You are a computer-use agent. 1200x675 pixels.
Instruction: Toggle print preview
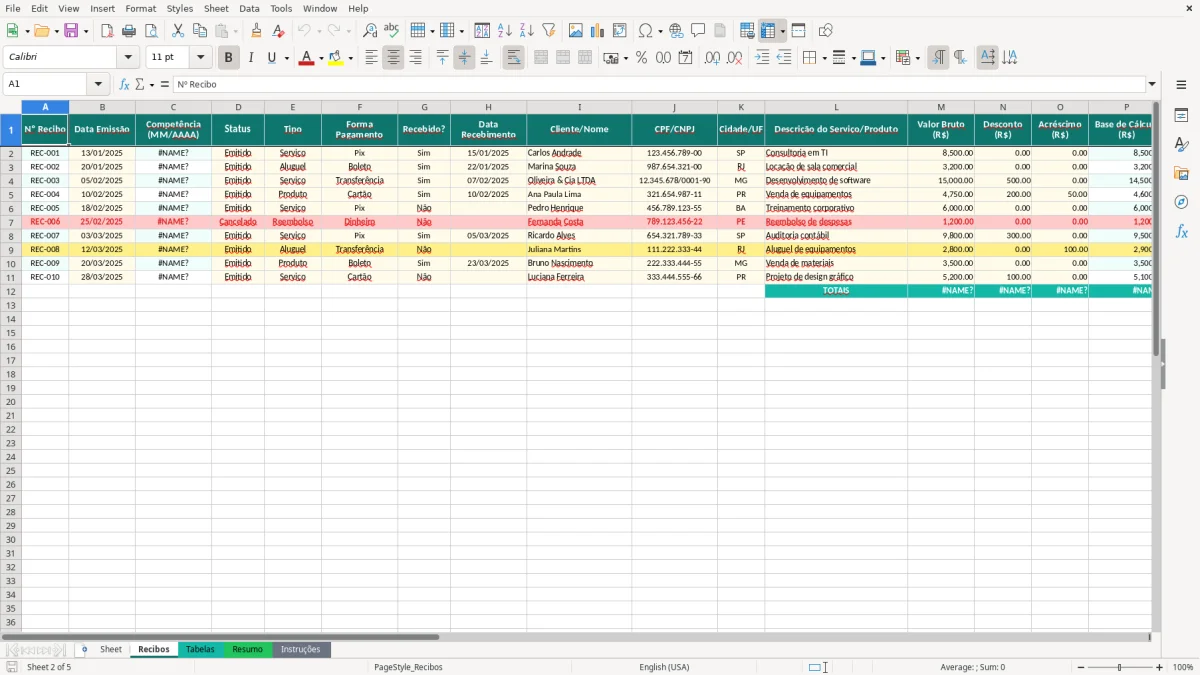pos(150,31)
